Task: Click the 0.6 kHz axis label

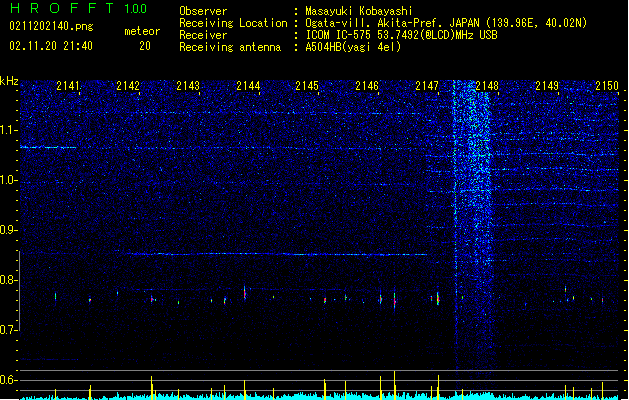Action: point(9,380)
